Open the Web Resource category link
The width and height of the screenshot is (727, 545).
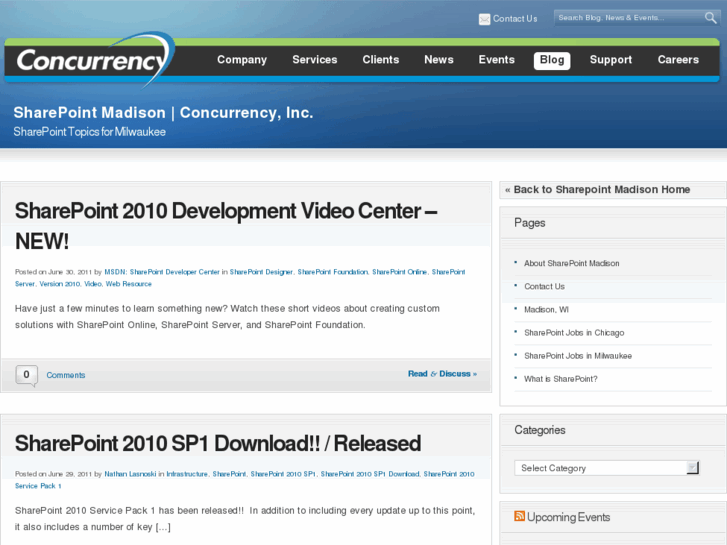(x=128, y=284)
